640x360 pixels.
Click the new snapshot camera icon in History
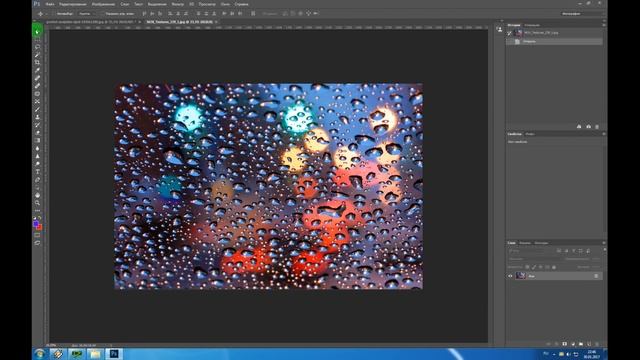(588, 127)
